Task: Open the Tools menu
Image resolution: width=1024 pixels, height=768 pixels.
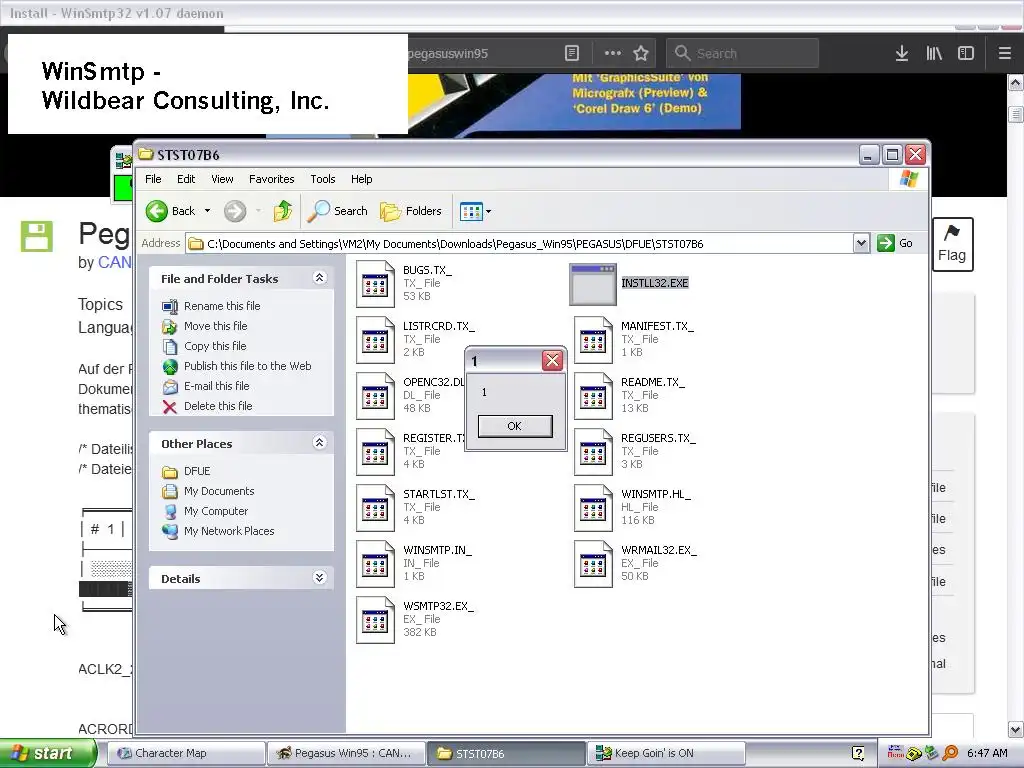Action: [x=323, y=179]
